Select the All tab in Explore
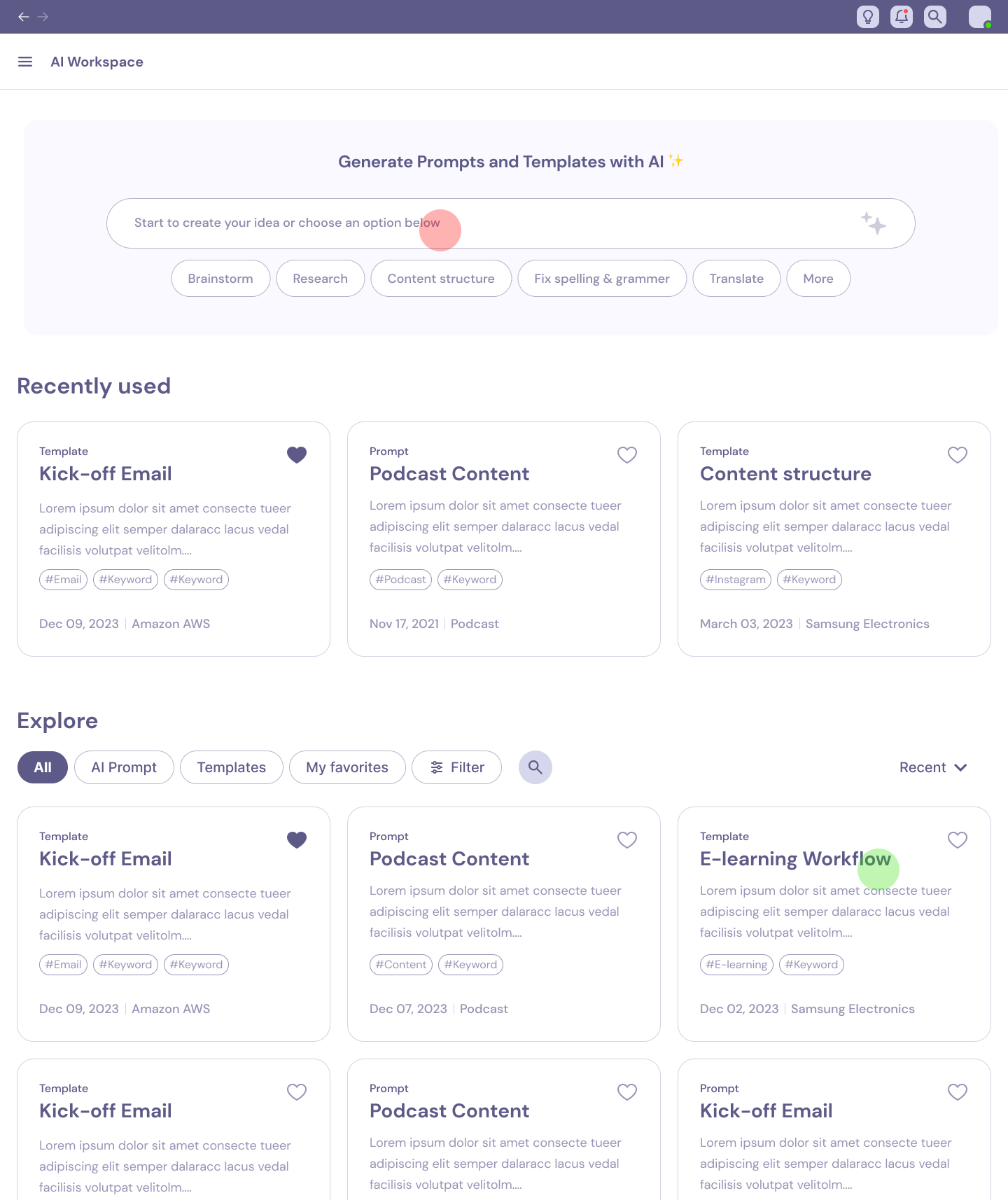Image resolution: width=1008 pixels, height=1200 pixels. [x=43, y=767]
